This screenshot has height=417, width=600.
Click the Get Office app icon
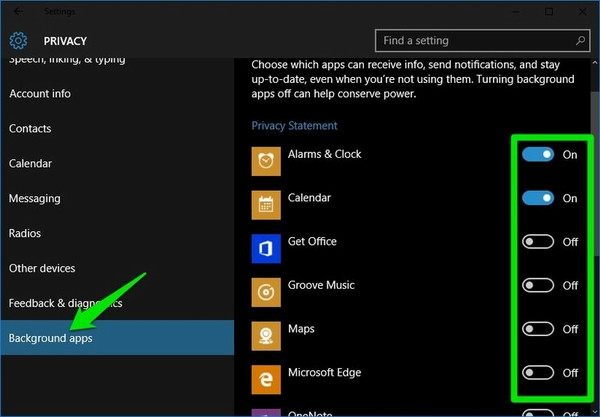tap(266, 248)
